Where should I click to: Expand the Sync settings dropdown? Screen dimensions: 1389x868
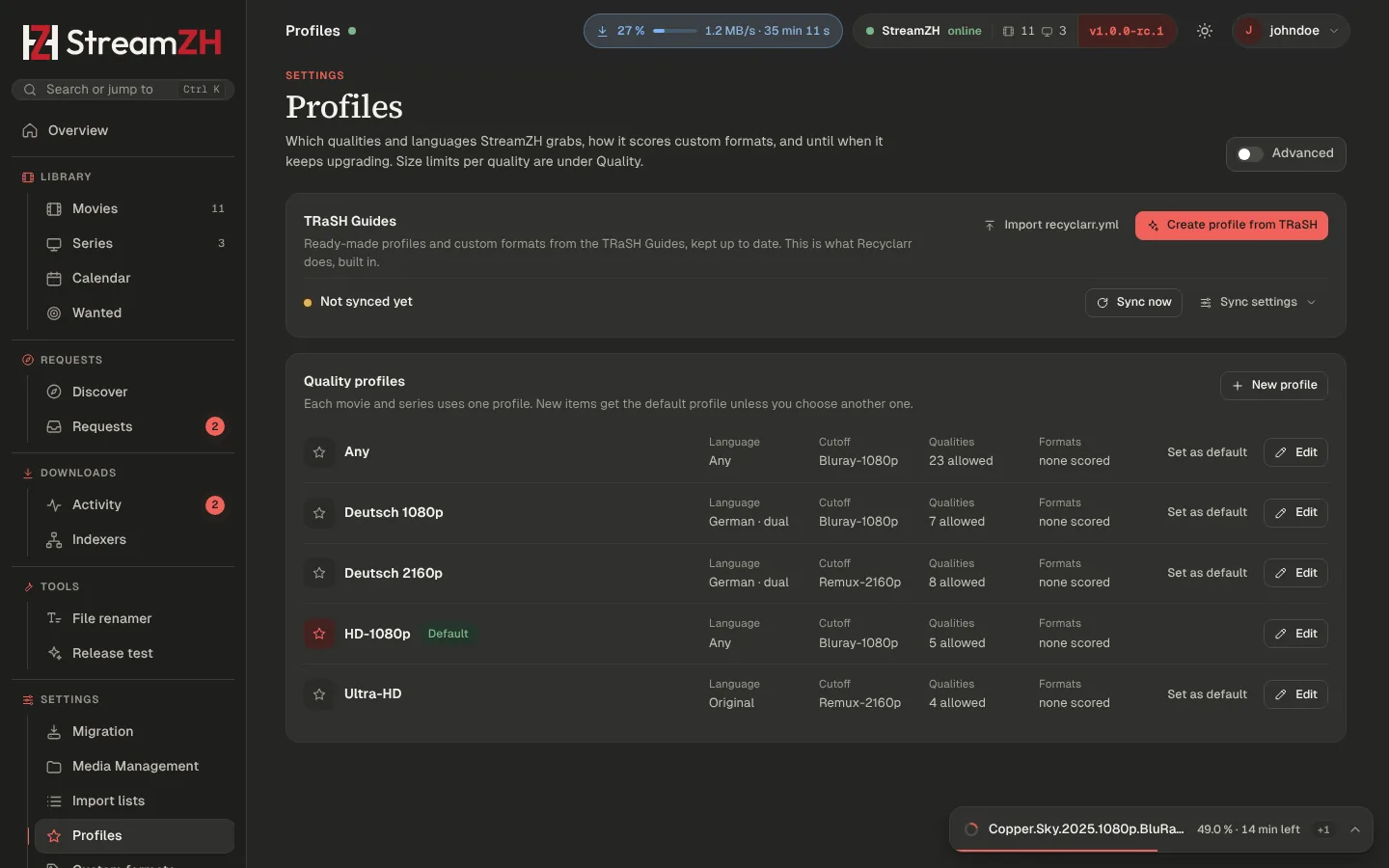coord(1258,303)
